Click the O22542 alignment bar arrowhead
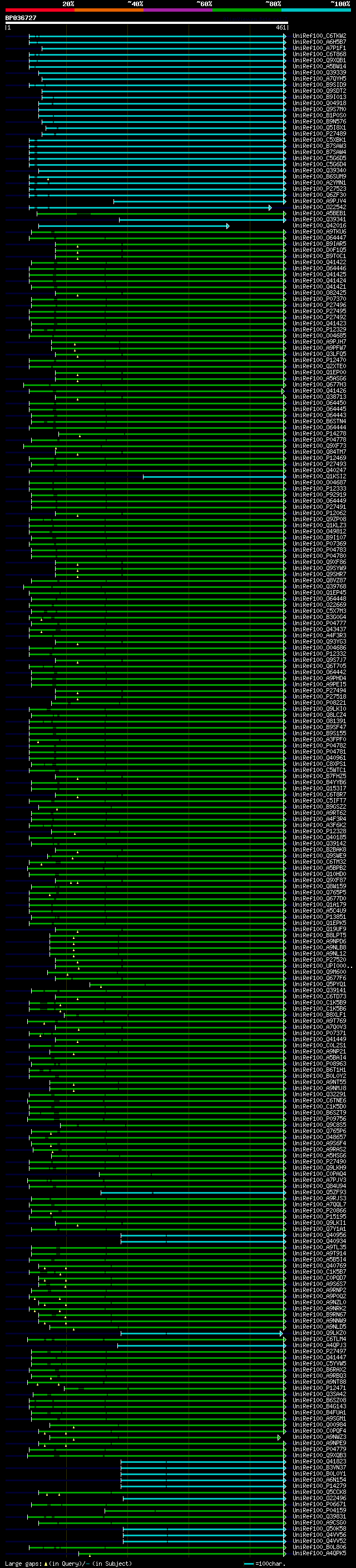This screenshot has height=1568, width=356. (x=270, y=207)
